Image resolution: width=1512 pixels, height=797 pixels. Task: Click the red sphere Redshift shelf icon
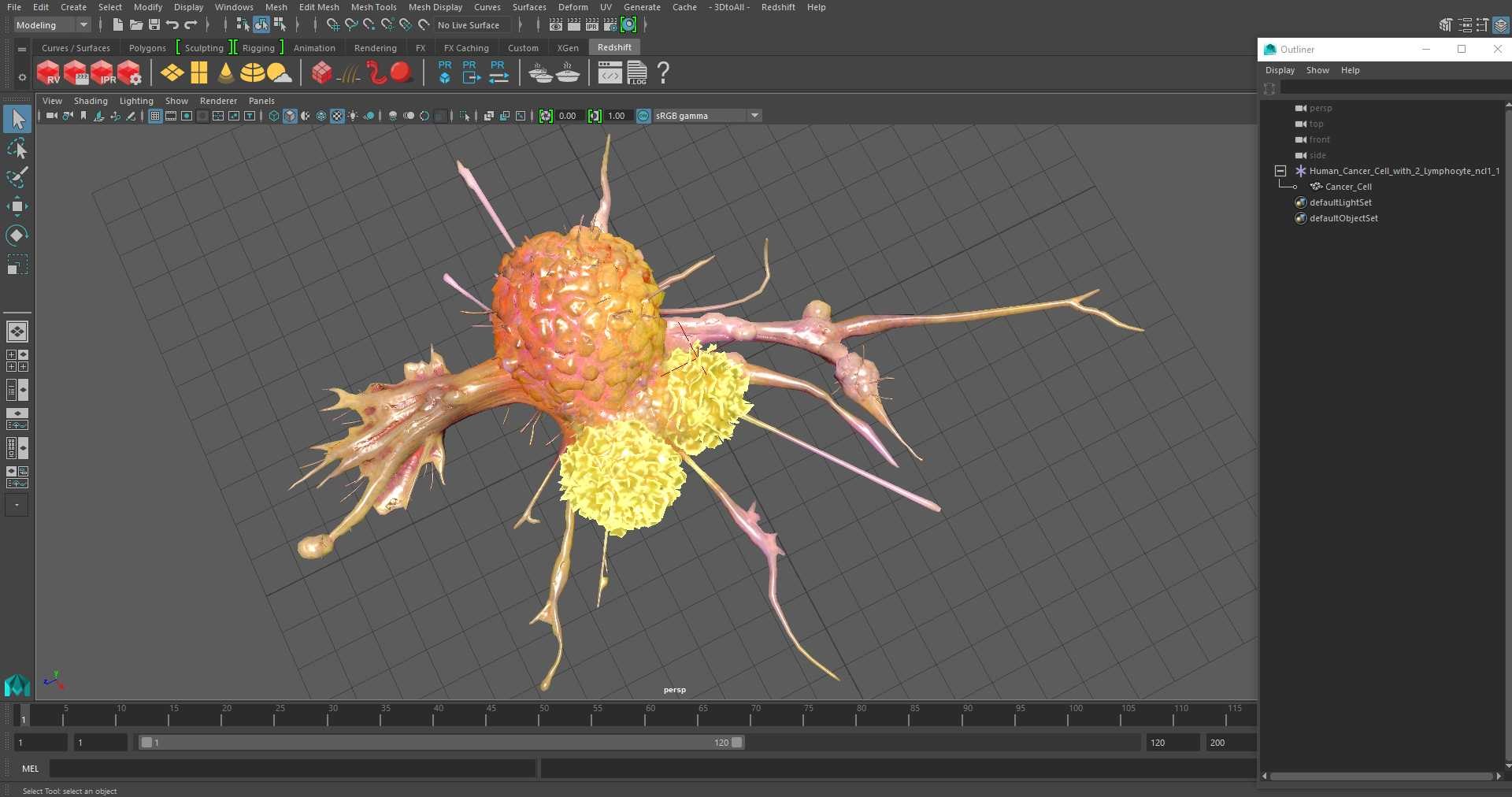402,73
